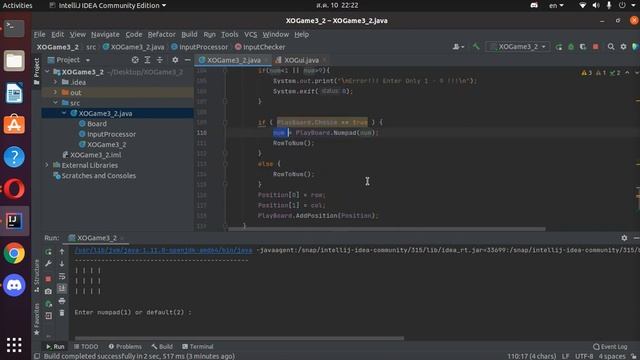640x360 pixels.
Task: Toggle soft-wrap in Run console
Action: tap(62, 276)
